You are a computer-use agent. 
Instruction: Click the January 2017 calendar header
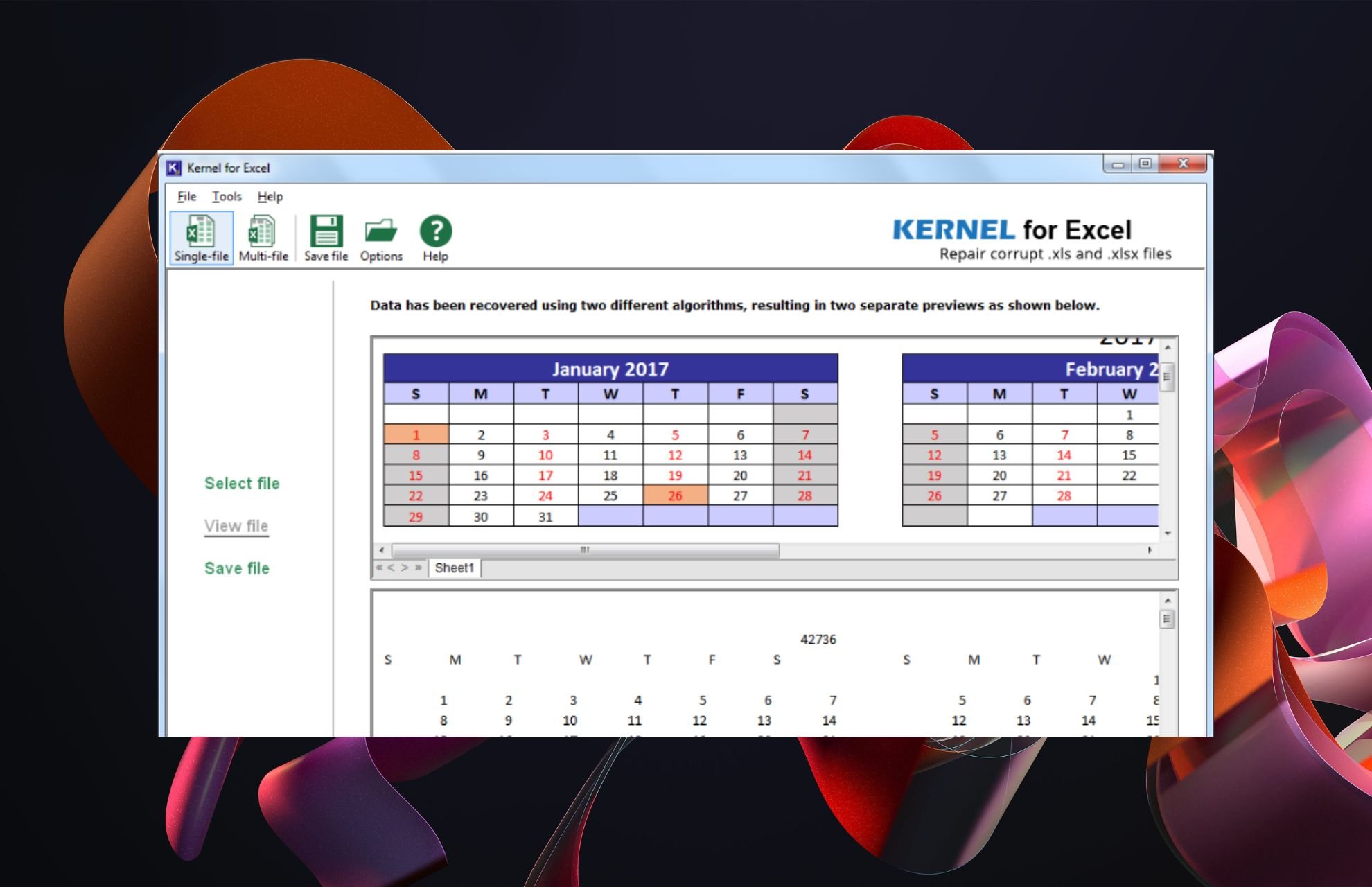tap(610, 369)
